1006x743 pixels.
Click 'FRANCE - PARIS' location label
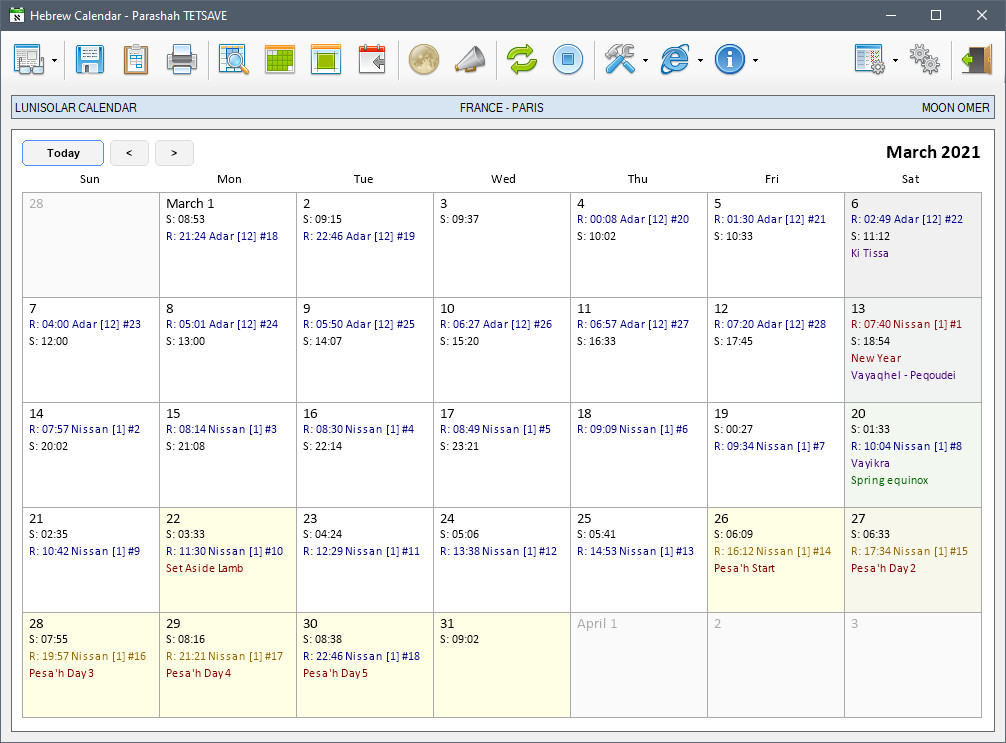502,108
